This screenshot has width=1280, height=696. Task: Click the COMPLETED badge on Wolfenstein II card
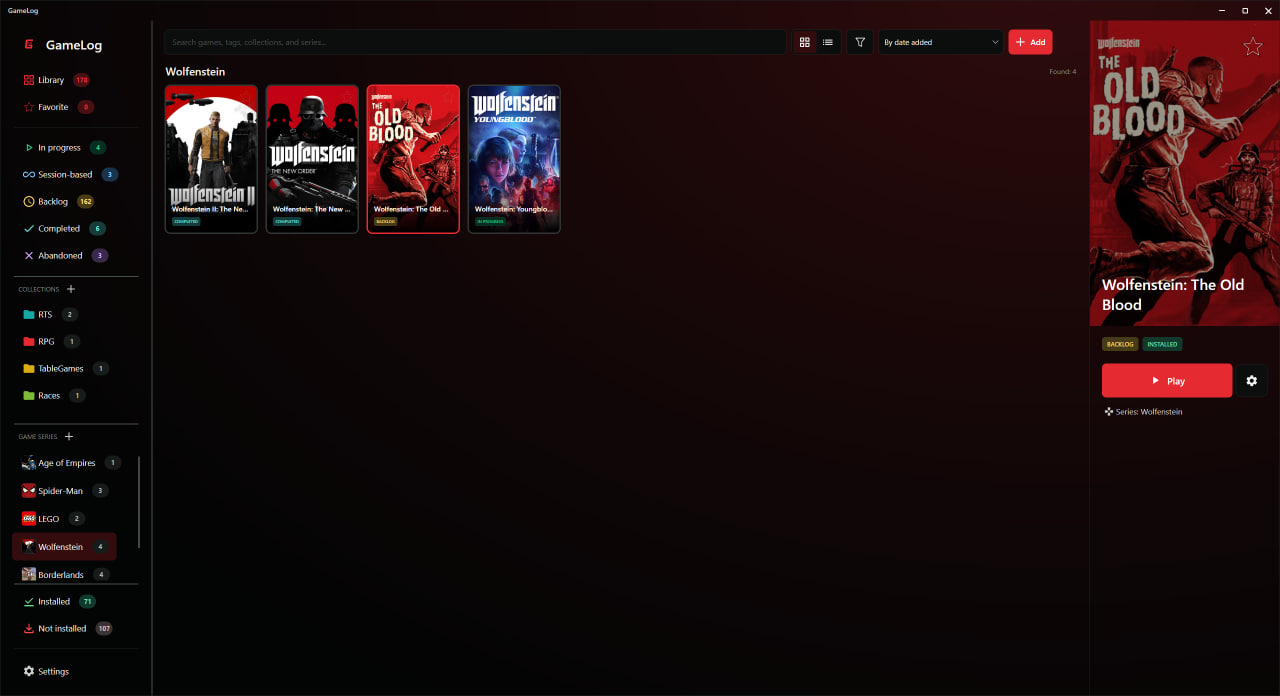(186, 221)
